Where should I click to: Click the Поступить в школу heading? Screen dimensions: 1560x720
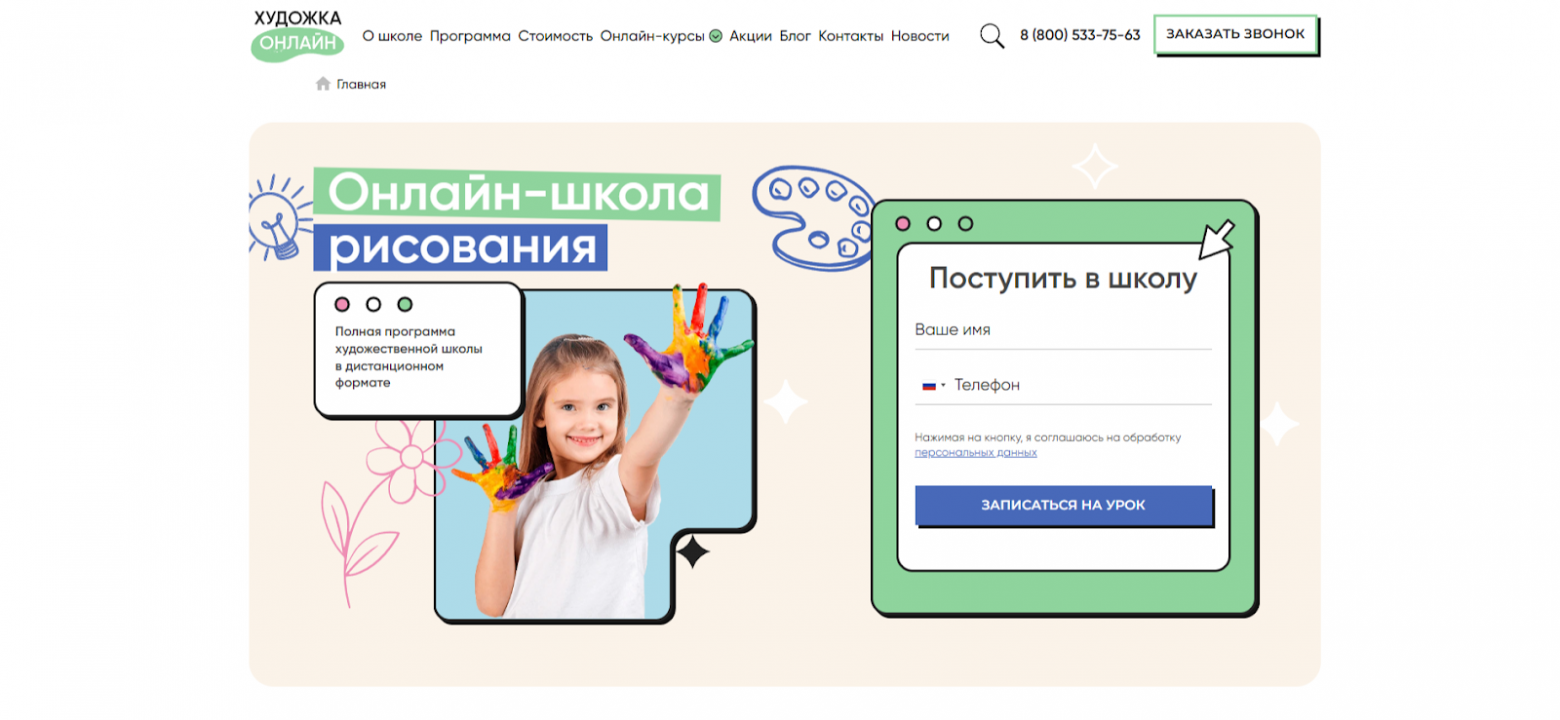coord(1063,278)
